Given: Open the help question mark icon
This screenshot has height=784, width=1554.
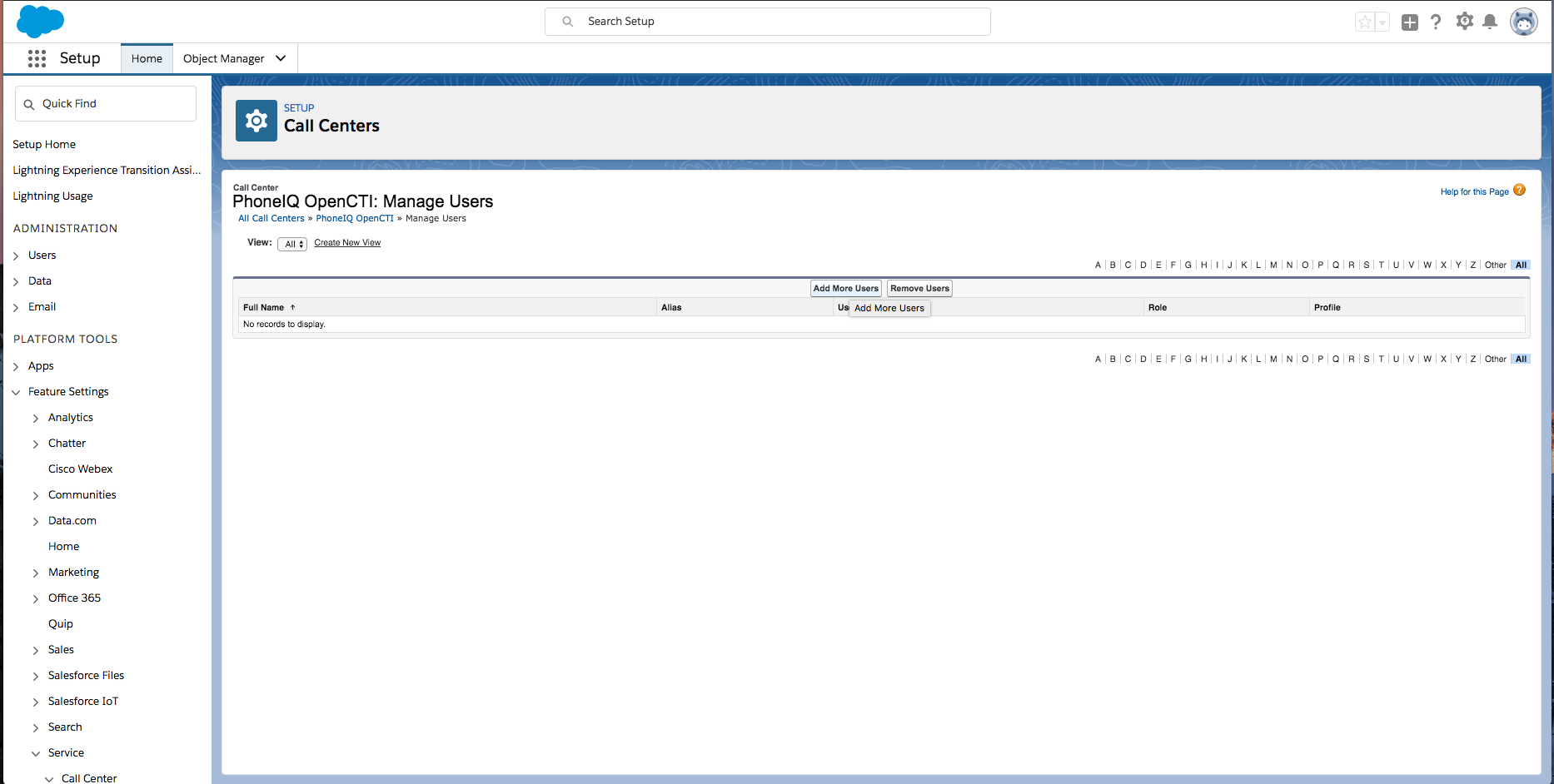Looking at the screenshot, I should pyautogui.click(x=1436, y=22).
